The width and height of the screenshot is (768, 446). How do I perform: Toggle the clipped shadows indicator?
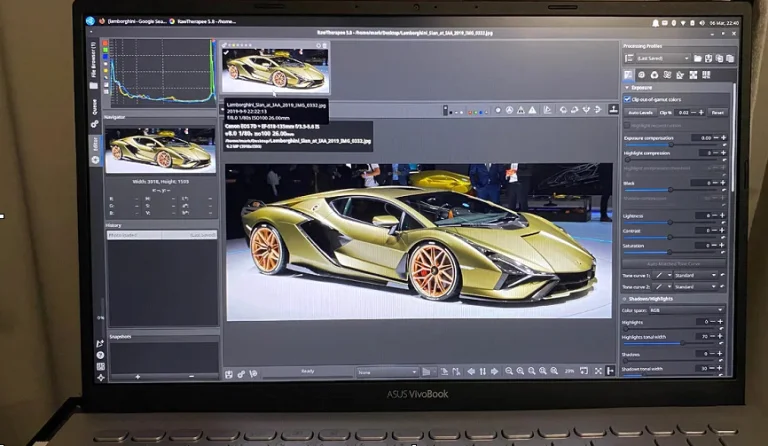[x=521, y=110]
